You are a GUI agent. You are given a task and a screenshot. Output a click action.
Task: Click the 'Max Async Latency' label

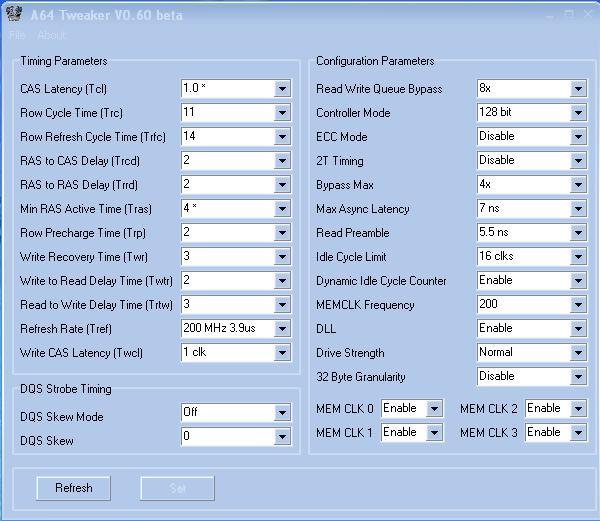(x=363, y=209)
